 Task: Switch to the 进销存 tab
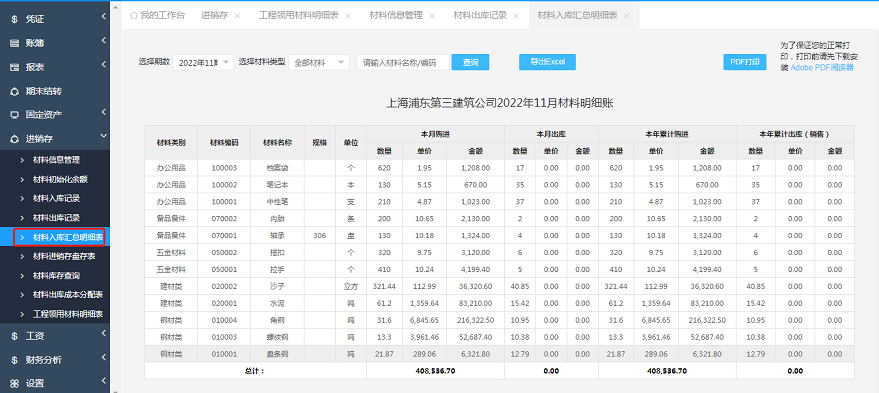(215, 16)
